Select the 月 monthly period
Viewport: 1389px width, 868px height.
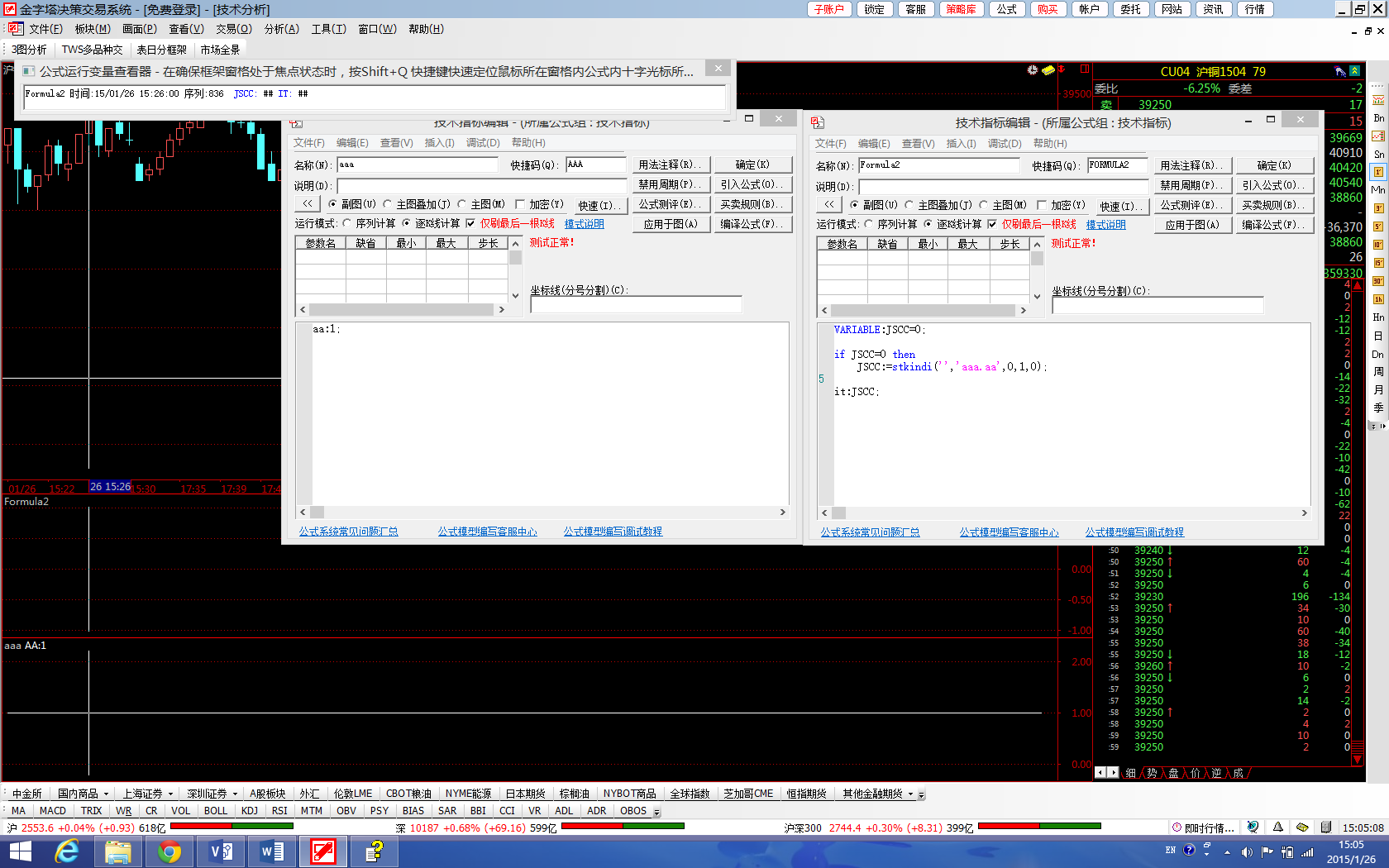click(1378, 390)
